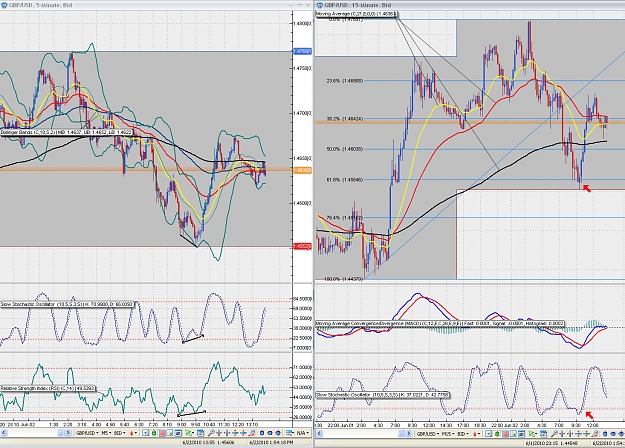Click the blue plus icon right of magnifier, 5-Minute toolbar
The image size is (625, 448).
click(x=219, y=433)
